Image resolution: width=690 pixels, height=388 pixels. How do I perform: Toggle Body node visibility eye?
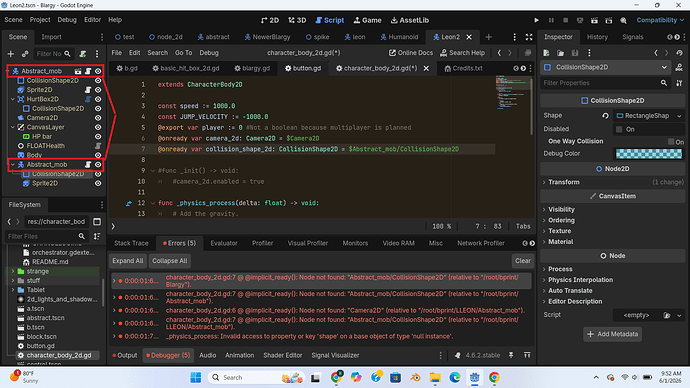98,155
